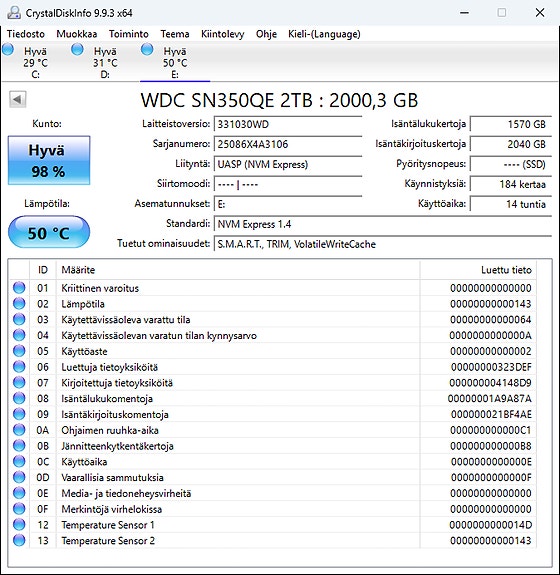This screenshot has height=575, width=560.
Task: Select raw value 00000004148D9
Action: point(490,383)
